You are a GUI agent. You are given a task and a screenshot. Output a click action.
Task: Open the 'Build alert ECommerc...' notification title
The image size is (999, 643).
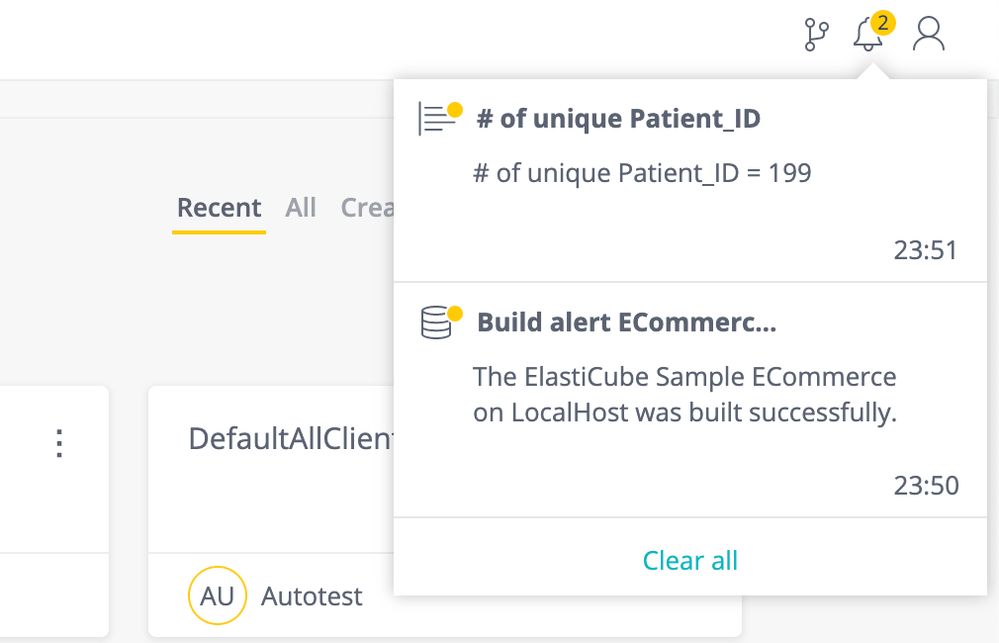point(626,323)
